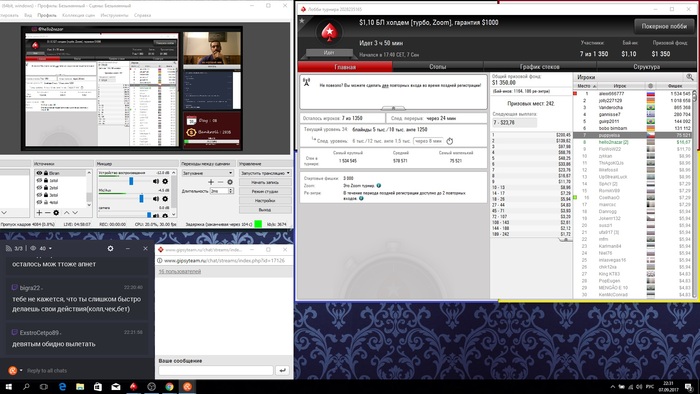Add a new source with plus icon
This screenshot has height=394, width=700.
(39, 213)
